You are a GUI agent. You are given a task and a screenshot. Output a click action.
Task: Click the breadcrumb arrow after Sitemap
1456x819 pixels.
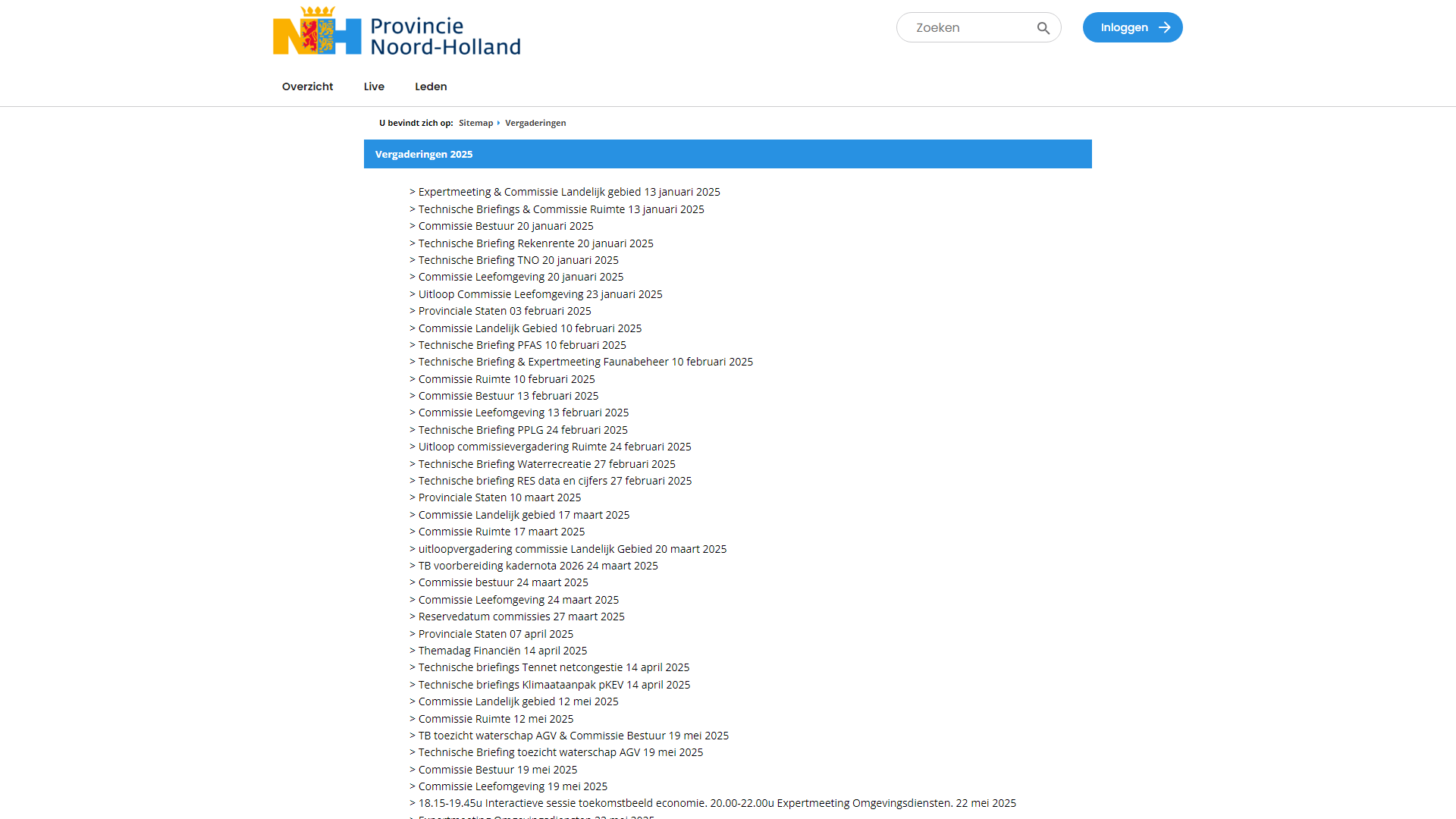(x=498, y=123)
